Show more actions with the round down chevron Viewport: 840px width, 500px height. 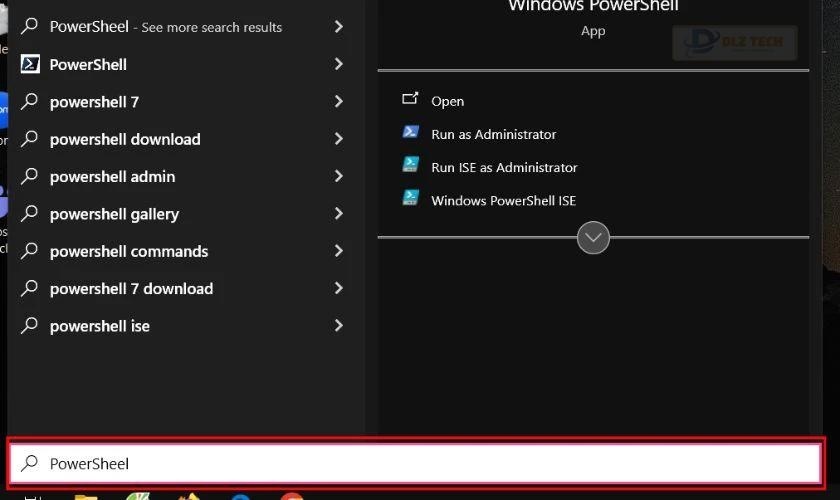pyautogui.click(x=593, y=237)
